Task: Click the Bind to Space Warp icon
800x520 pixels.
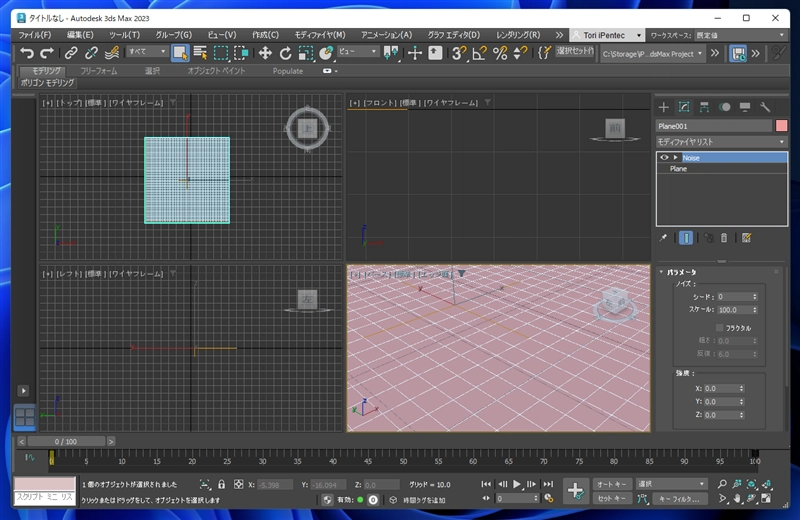Action: tap(112, 53)
